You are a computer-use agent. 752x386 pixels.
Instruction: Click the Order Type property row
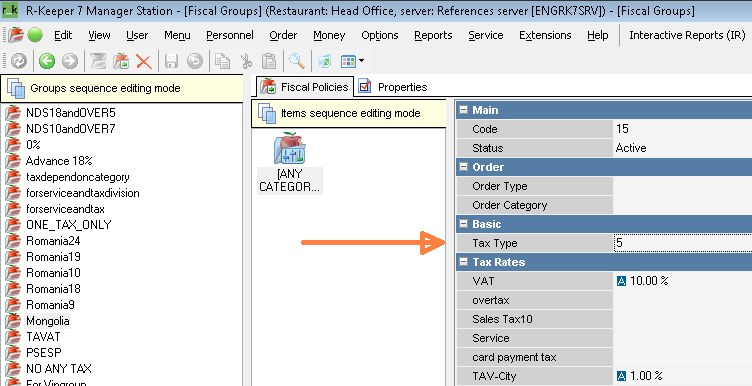click(x=604, y=186)
